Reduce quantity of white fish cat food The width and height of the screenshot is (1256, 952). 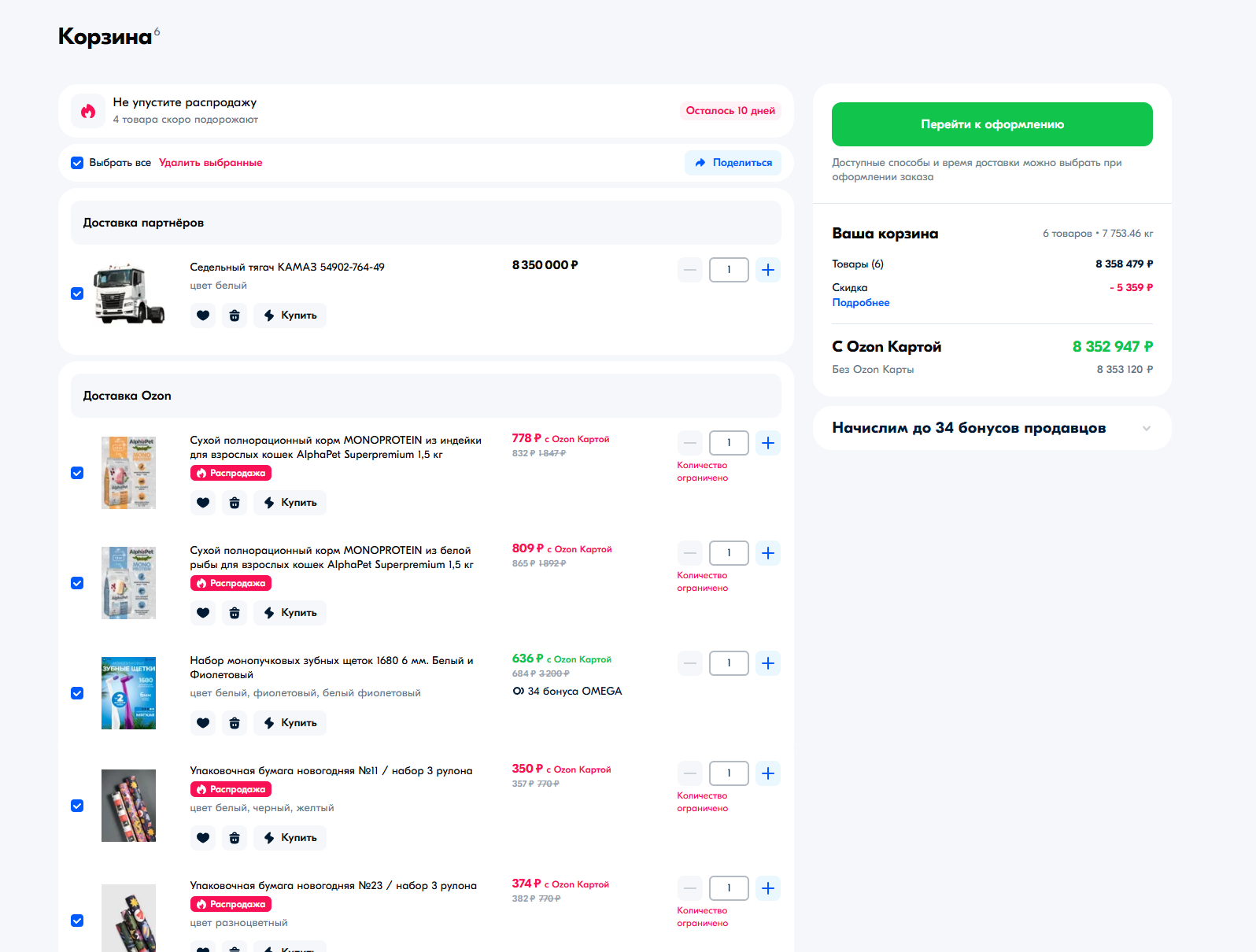pyautogui.click(x=690, y=553)
